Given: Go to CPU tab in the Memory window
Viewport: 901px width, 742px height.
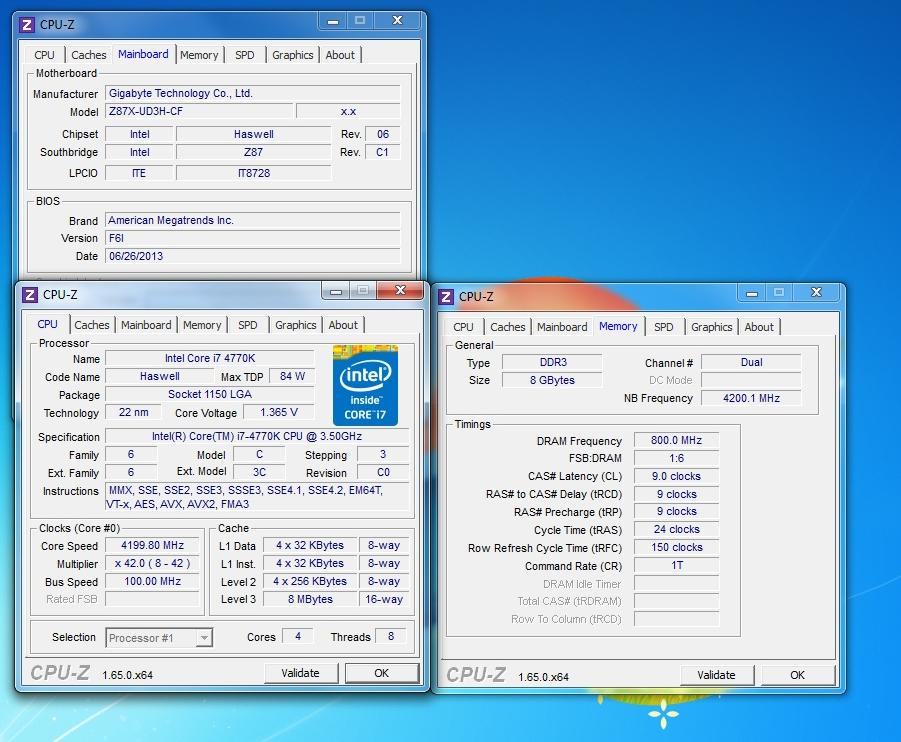Looking at the screenshot, I should (x=463, y=327).
